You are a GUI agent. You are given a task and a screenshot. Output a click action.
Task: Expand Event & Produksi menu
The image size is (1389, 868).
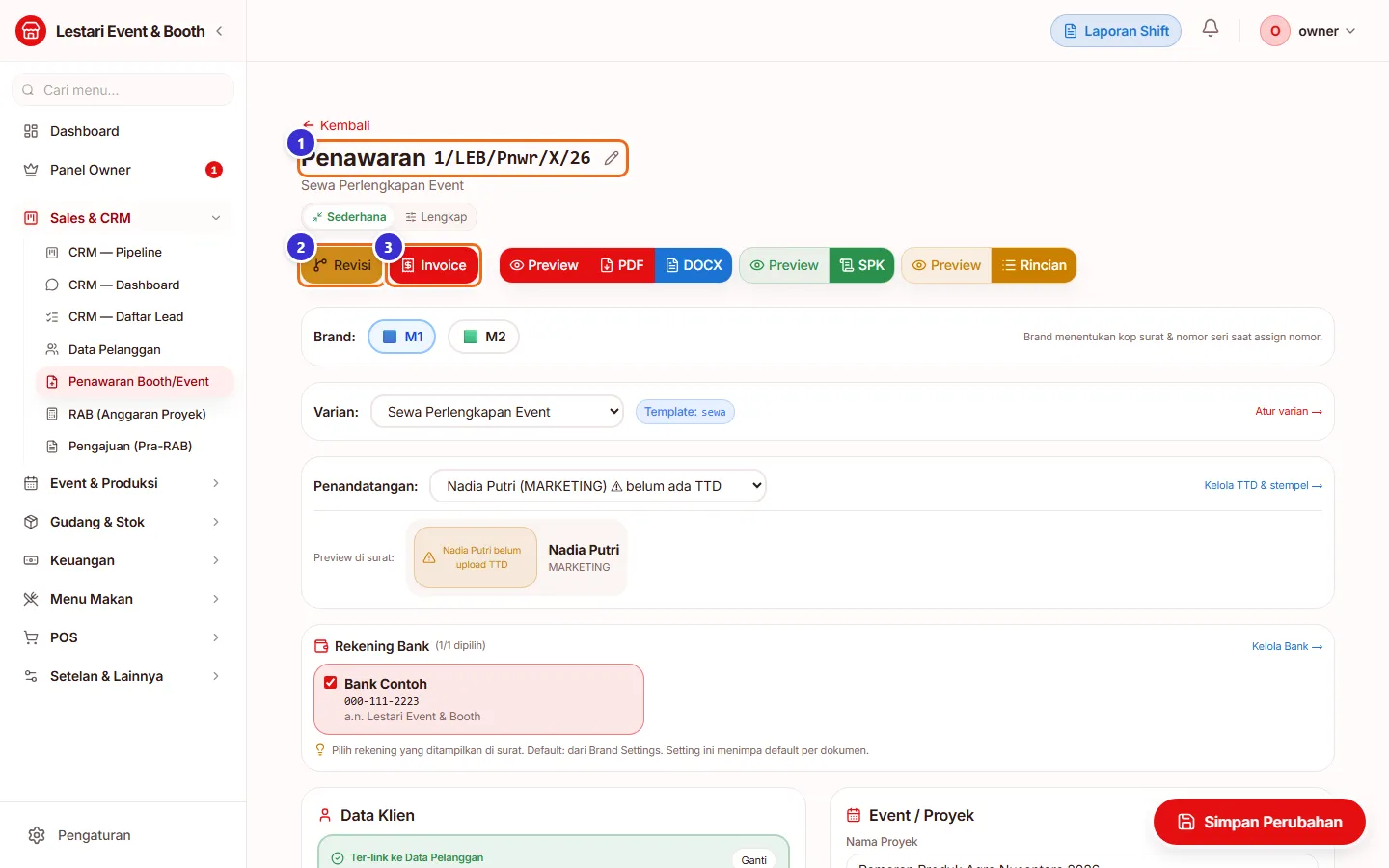[x=123, y=483]
